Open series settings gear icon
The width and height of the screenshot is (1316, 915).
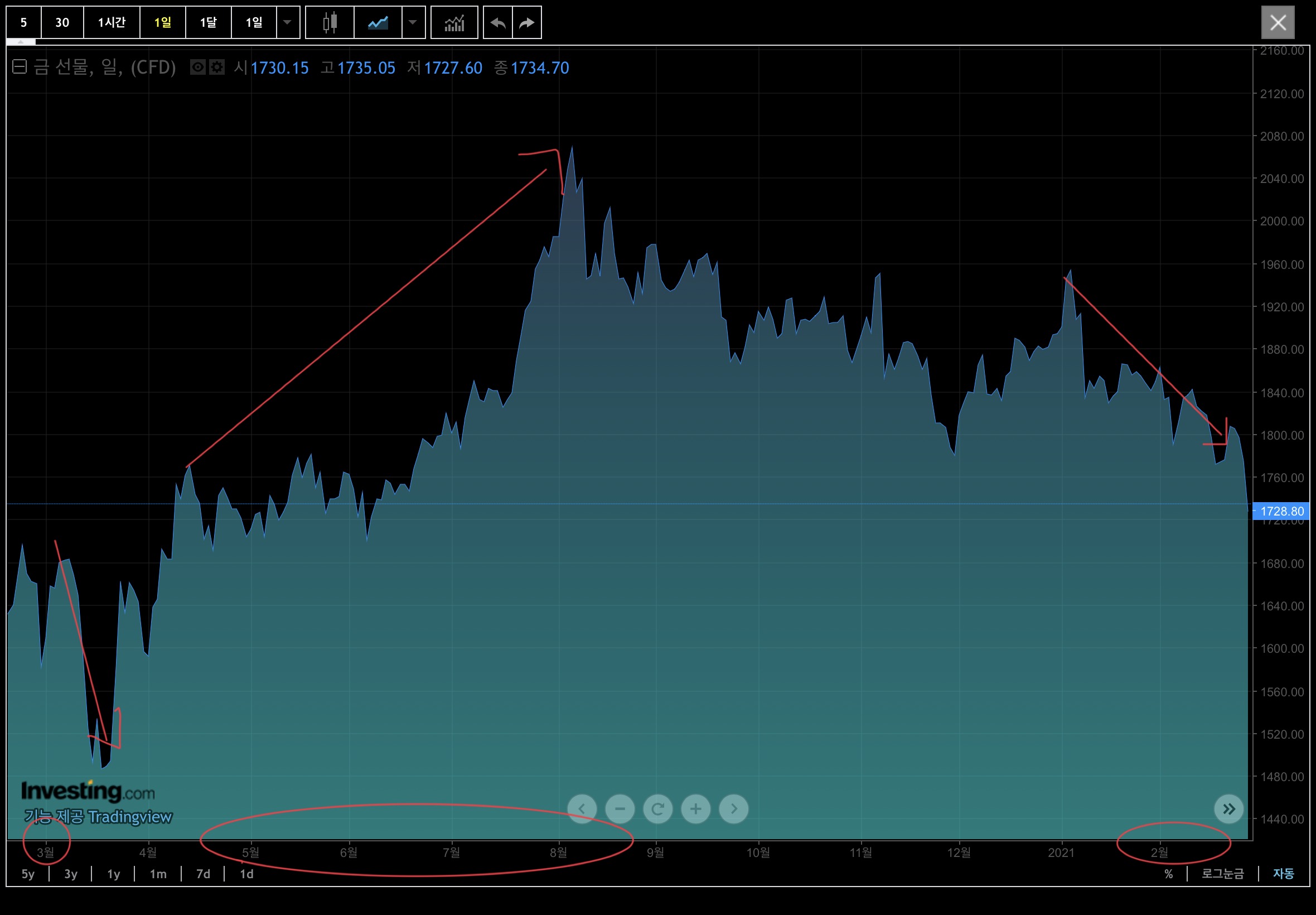coord(216,68)
